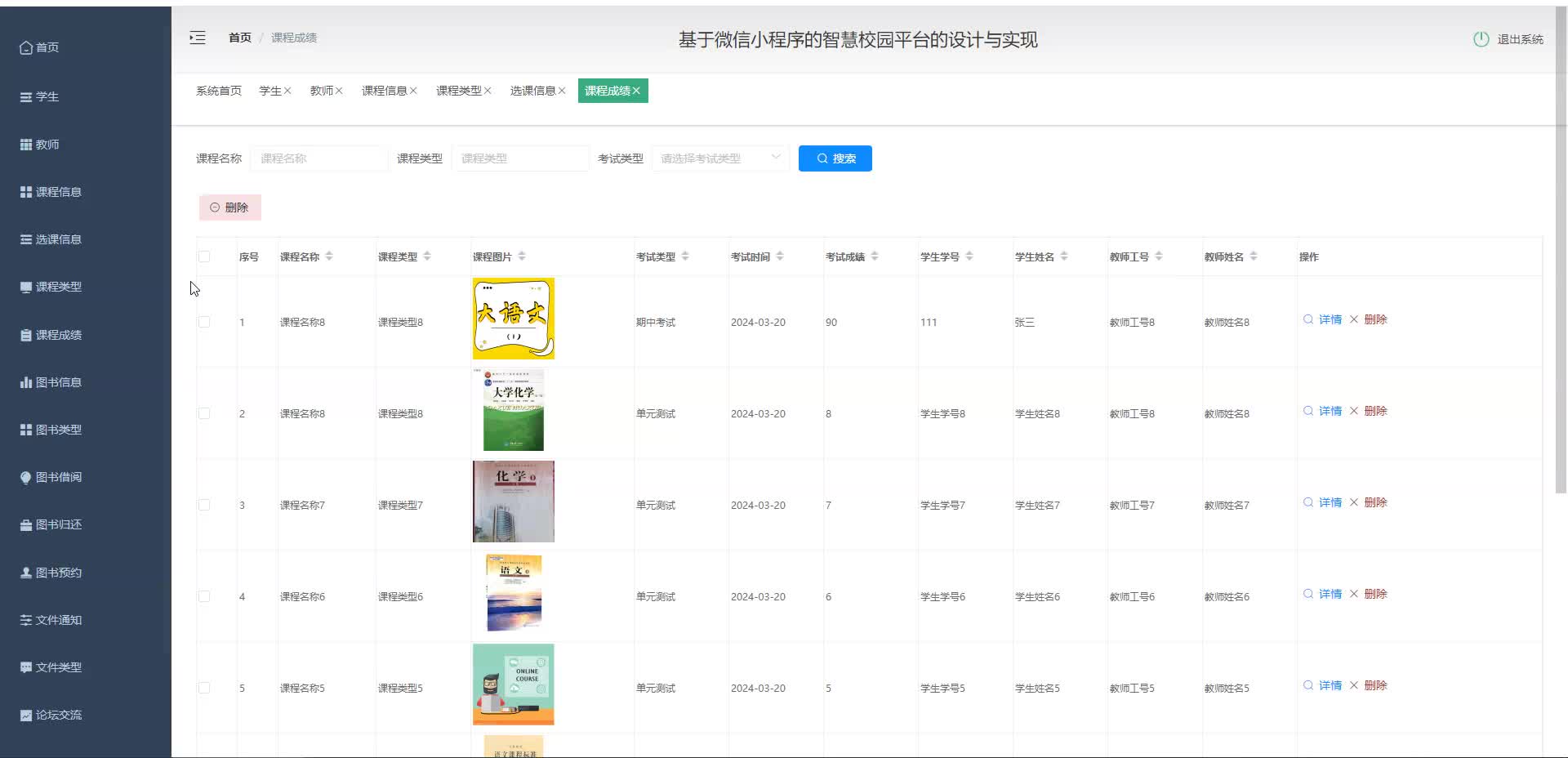This screenshot has height=758, width=1568.
Task: Focus the 课程名称 search input
Action: coord(319,158)
